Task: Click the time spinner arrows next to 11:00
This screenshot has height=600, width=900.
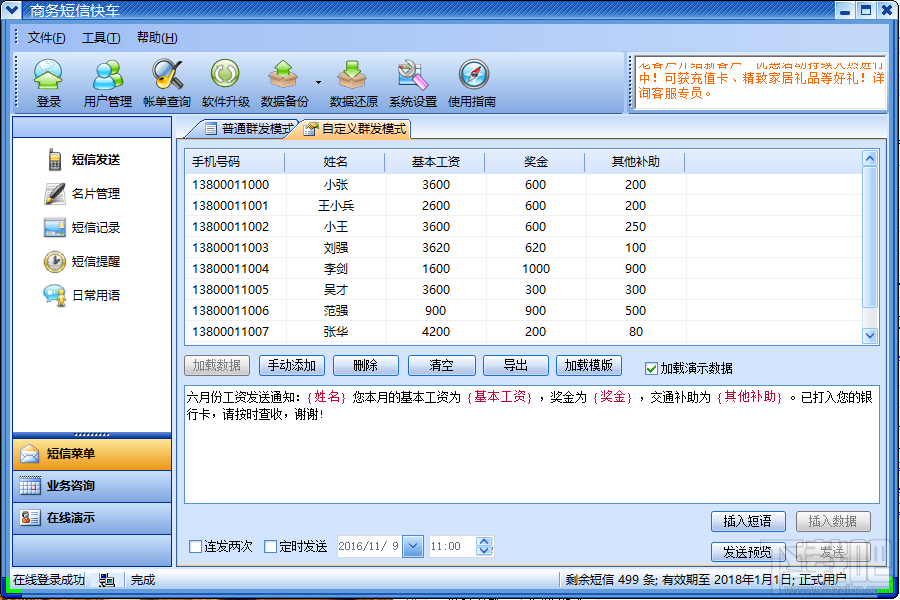Action: coord(484,546)
